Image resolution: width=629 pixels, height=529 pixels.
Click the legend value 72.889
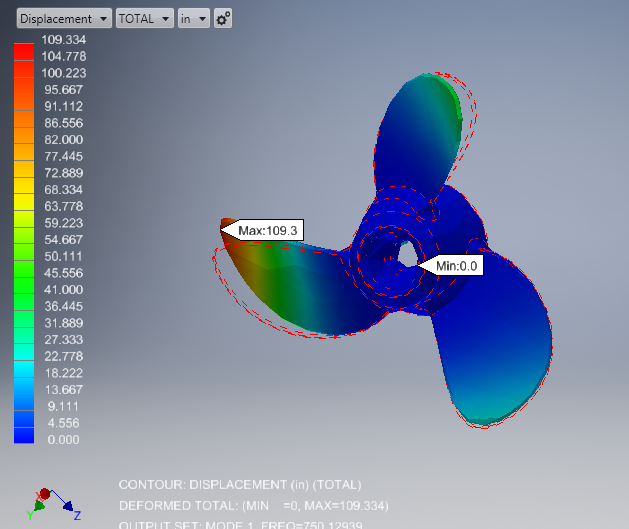tap(64, 173)
